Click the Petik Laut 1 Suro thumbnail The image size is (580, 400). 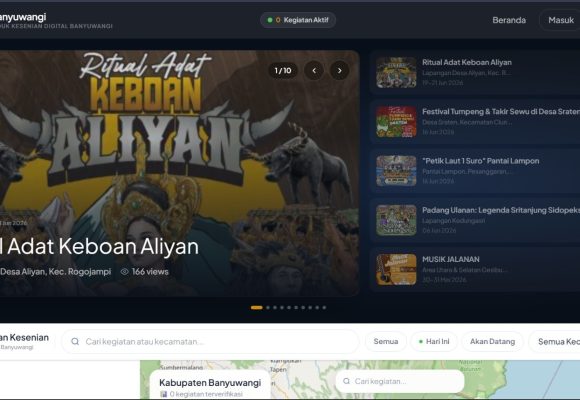click(x=396, y=171)
